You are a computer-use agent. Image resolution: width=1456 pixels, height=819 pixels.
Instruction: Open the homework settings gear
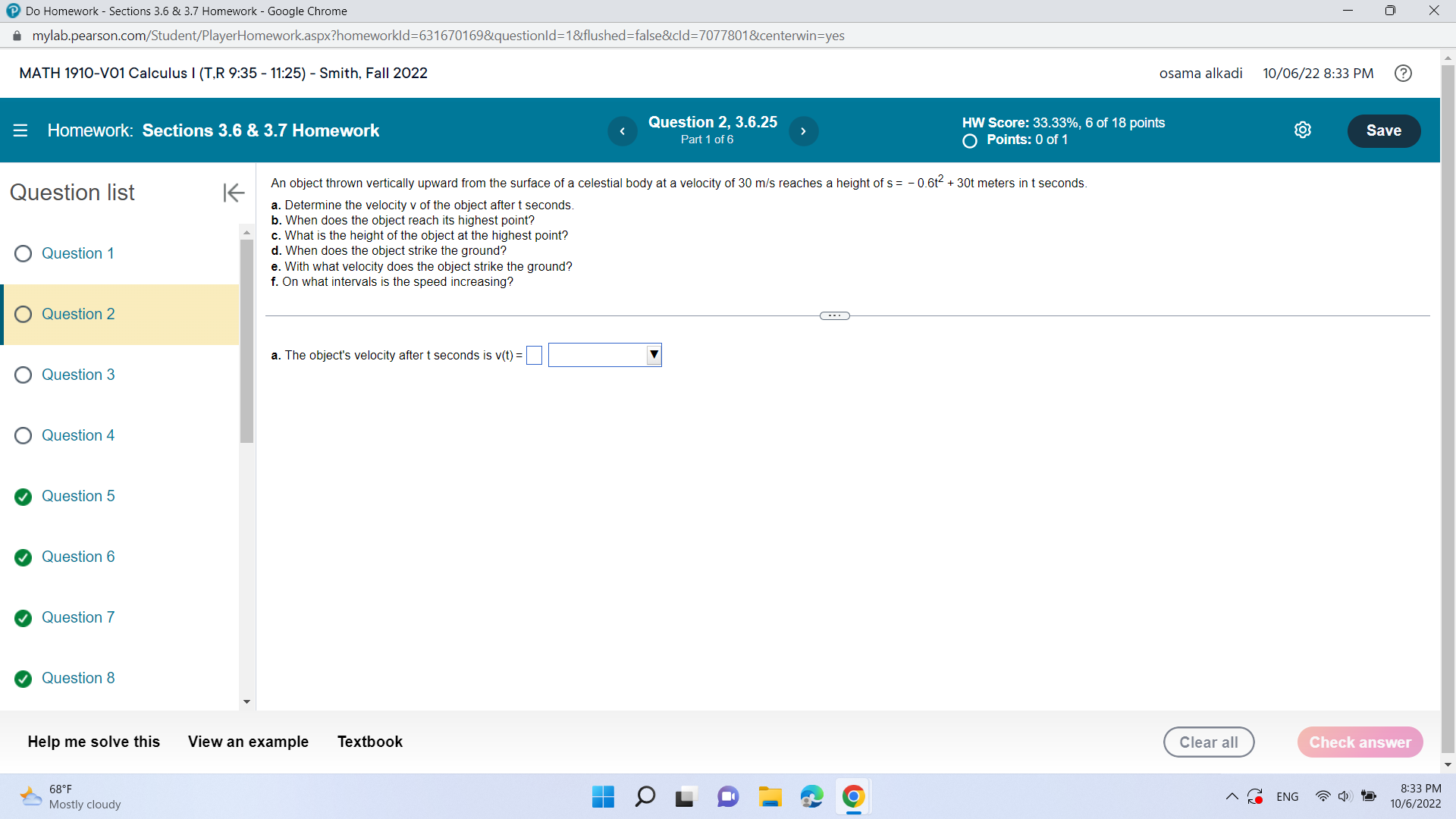[1303, 130]
